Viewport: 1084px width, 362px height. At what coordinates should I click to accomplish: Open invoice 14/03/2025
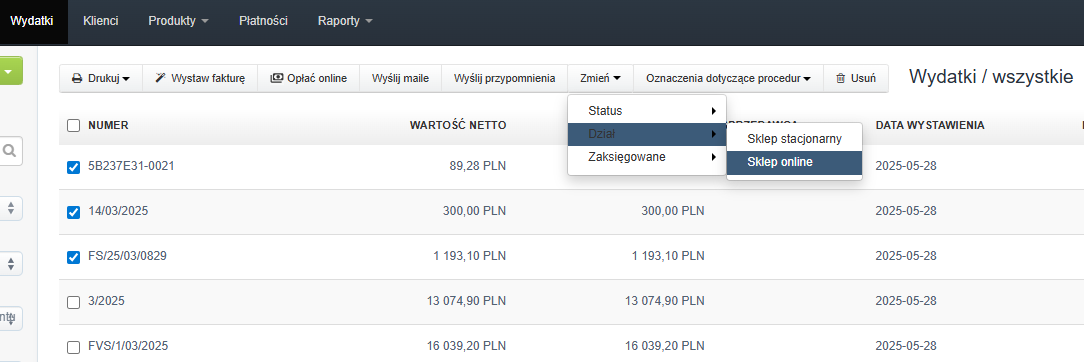click(118, 211)
